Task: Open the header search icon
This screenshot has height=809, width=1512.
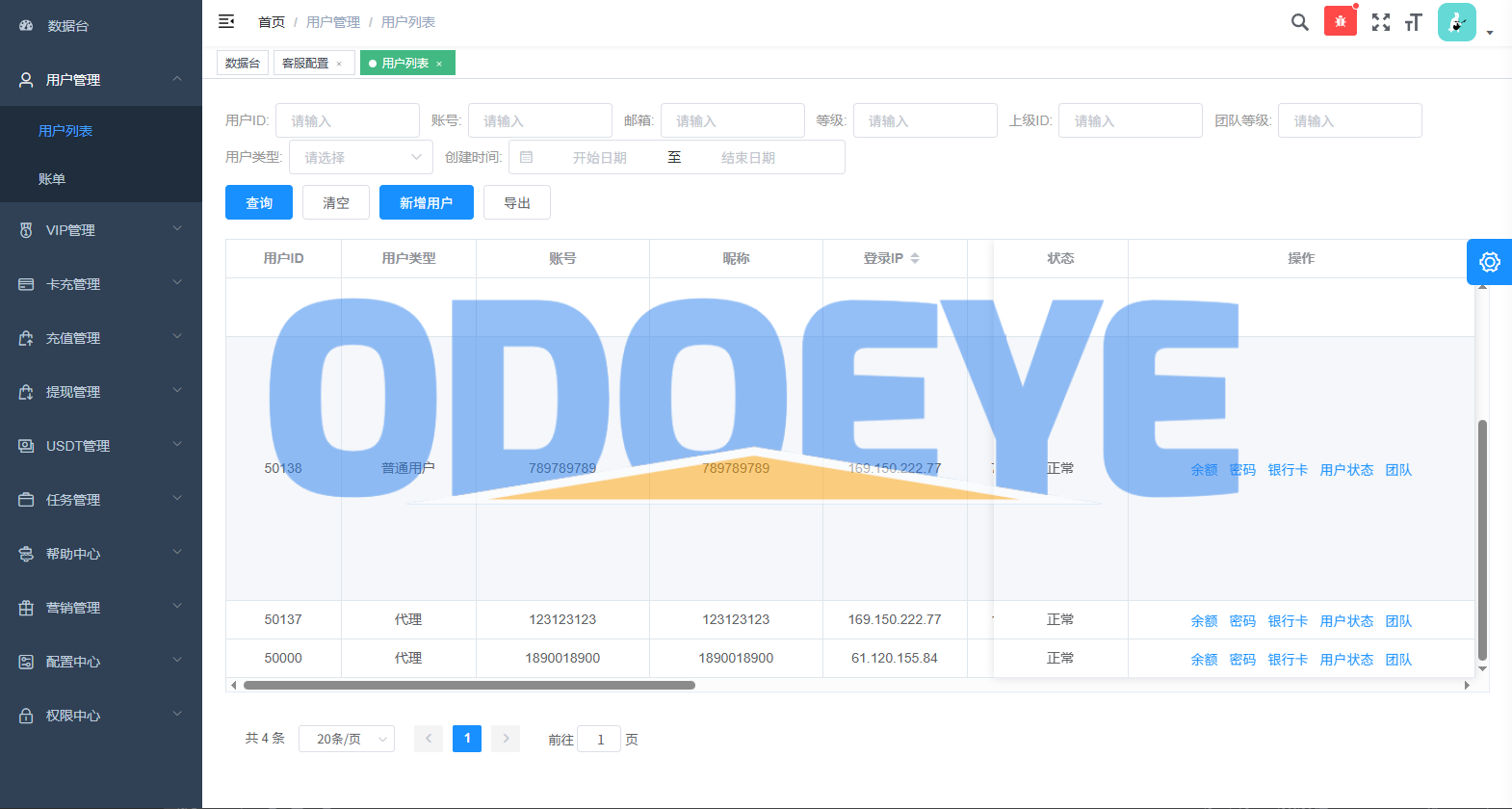Action: point(1299,22)
